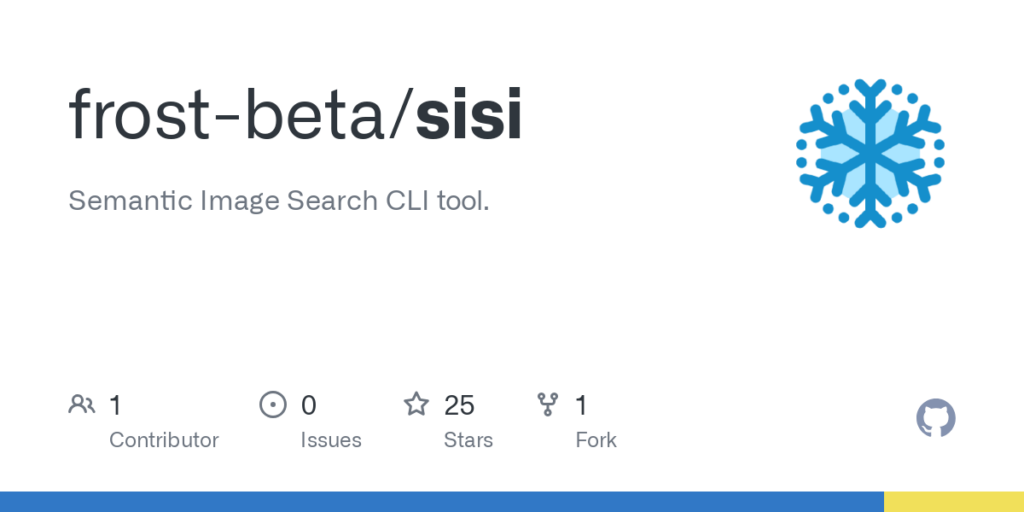This screenshot has width=1024, height=512.
Task: Click the issues count number 0
Action: click(x=309, y=405)
